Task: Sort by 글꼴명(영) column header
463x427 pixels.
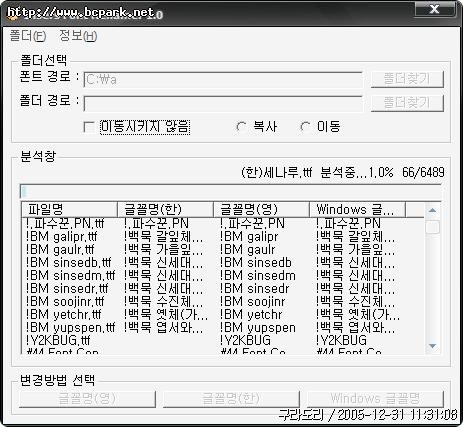Action: pyautogui.click(x=261, y=209)
